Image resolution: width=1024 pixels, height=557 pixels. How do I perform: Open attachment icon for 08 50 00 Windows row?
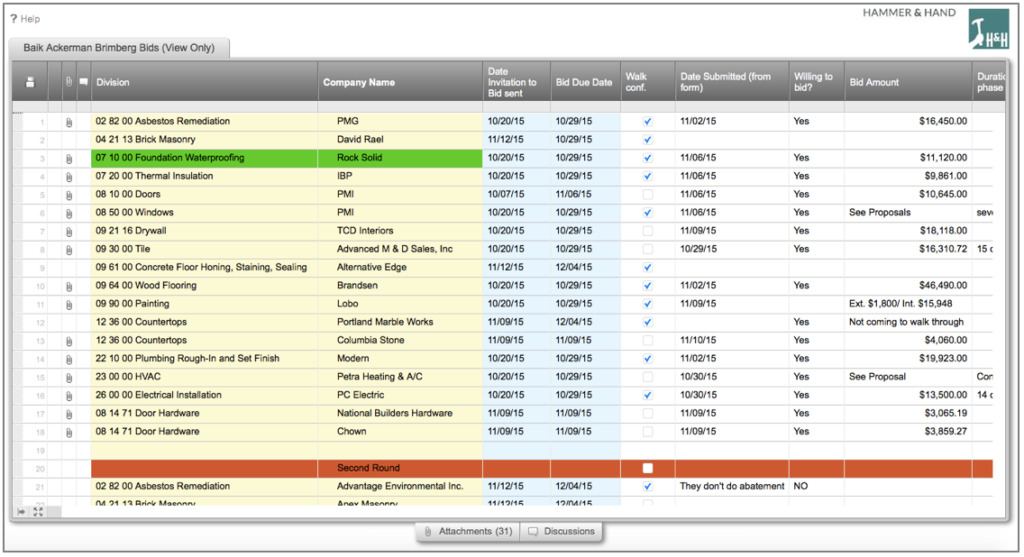(x=69, y=213)
